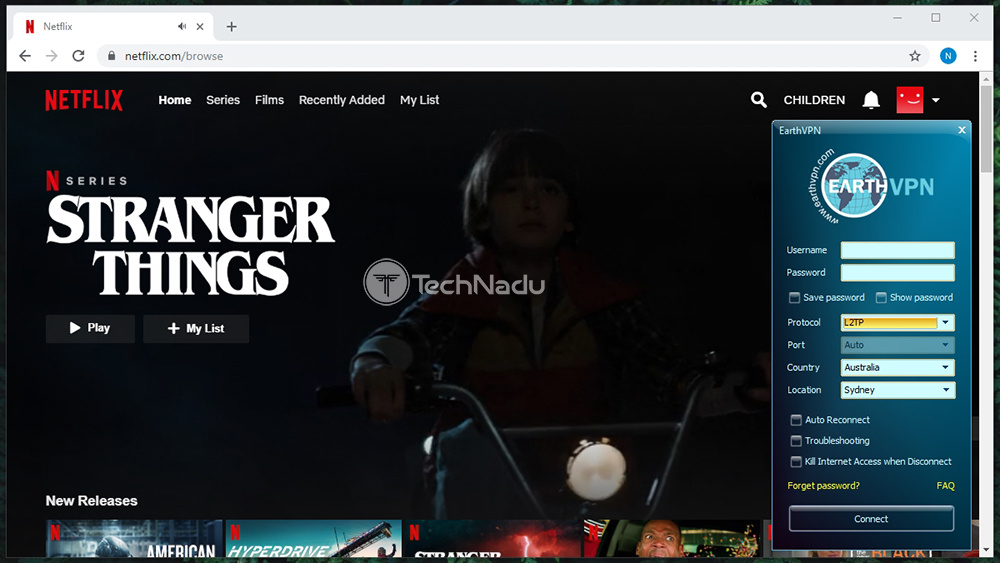Image resolution: width=1000 pixels, height=563 pixels.
Task: Click the Netflix logo
Action: 84,100
